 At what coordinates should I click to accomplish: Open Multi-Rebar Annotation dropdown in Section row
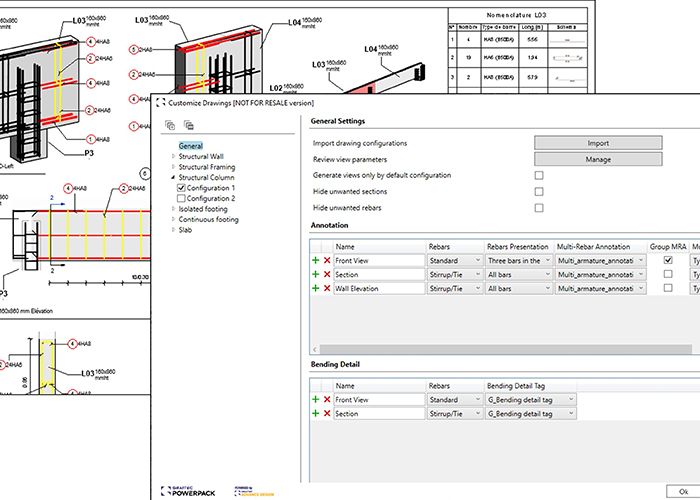[x=600, y=274]
